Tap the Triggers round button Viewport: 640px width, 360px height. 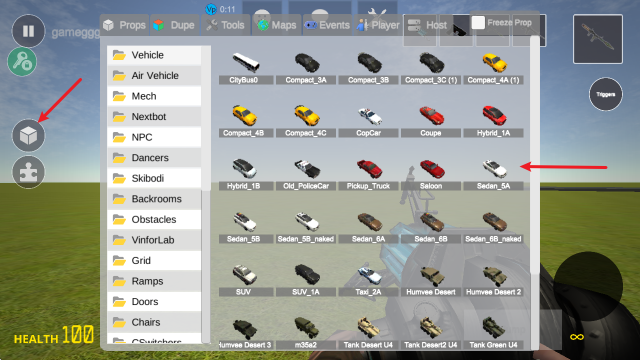[x=606, y=94]
